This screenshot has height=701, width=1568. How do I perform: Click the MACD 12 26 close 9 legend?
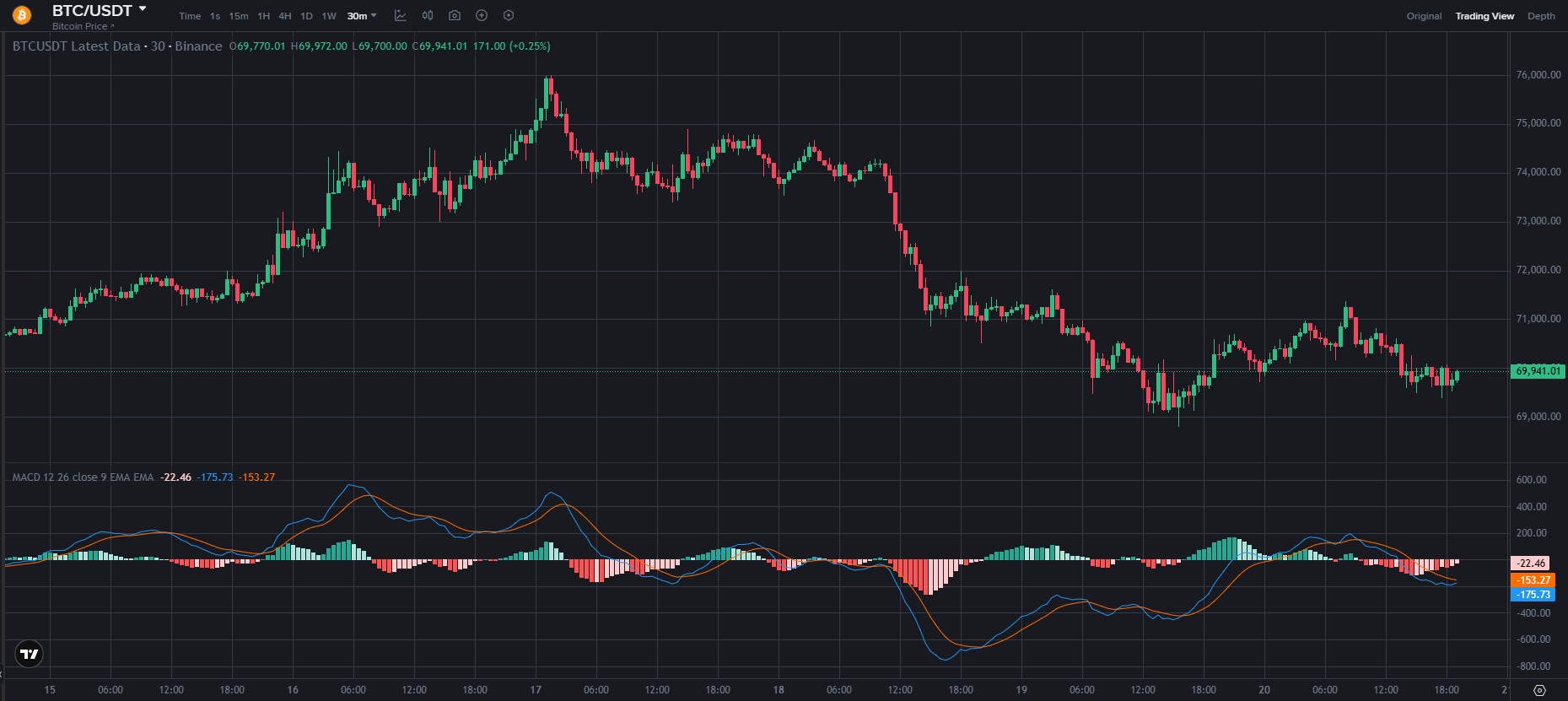tap(83, 477)
